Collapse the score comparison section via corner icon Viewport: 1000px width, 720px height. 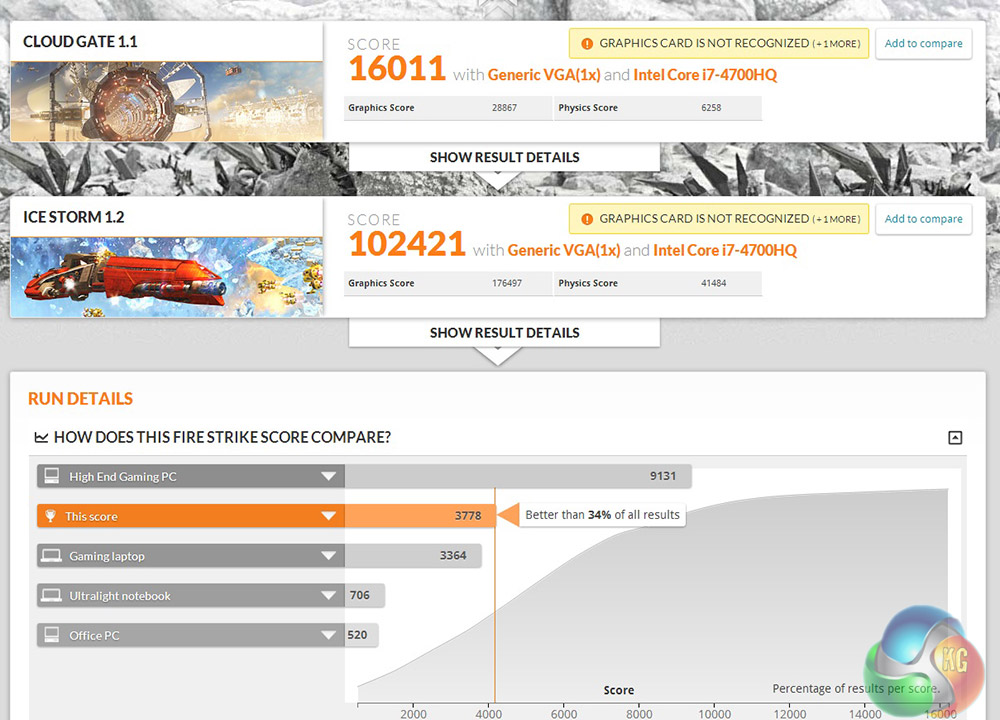coord(955,437)
